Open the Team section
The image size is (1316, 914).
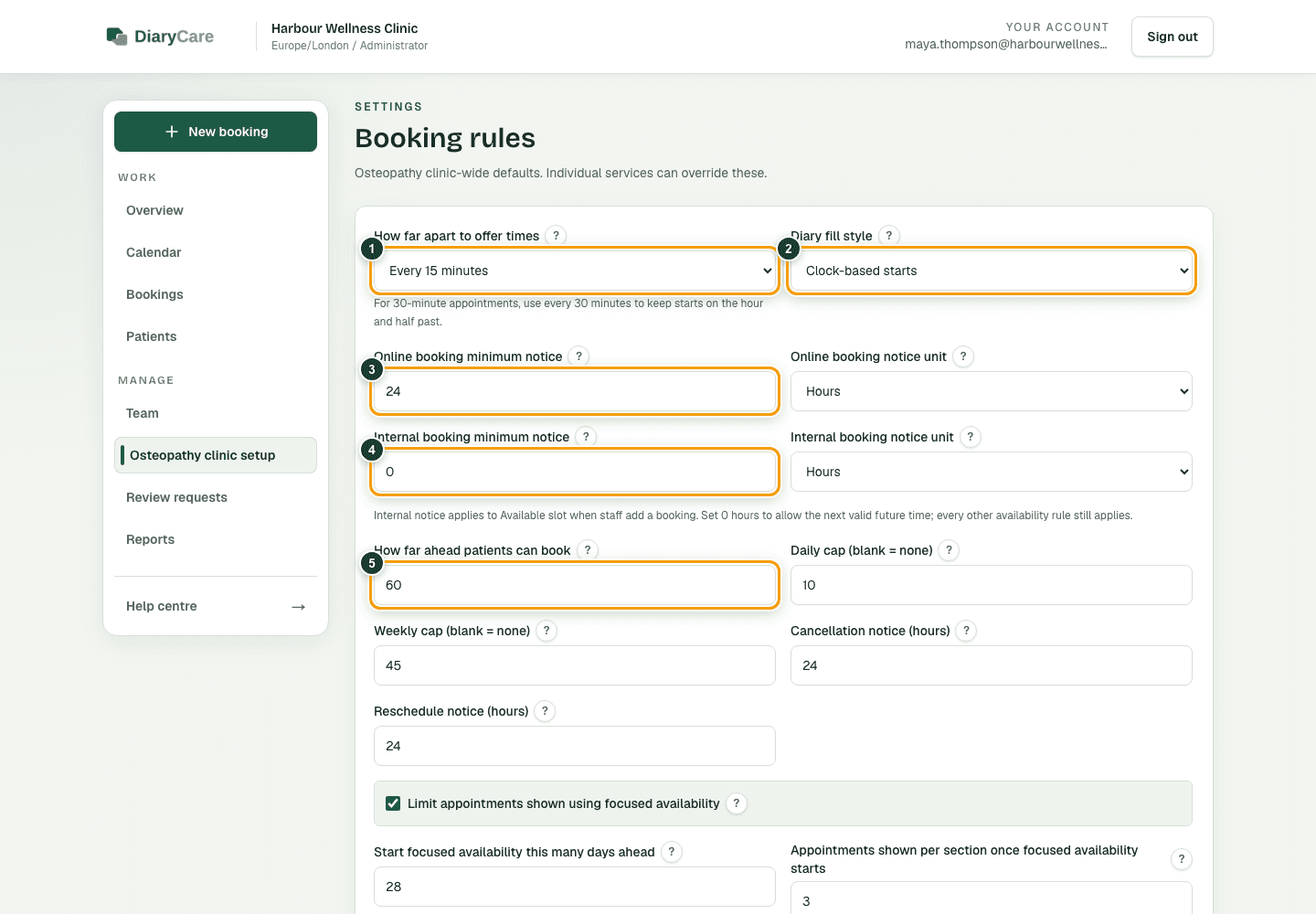pos(216,413)
